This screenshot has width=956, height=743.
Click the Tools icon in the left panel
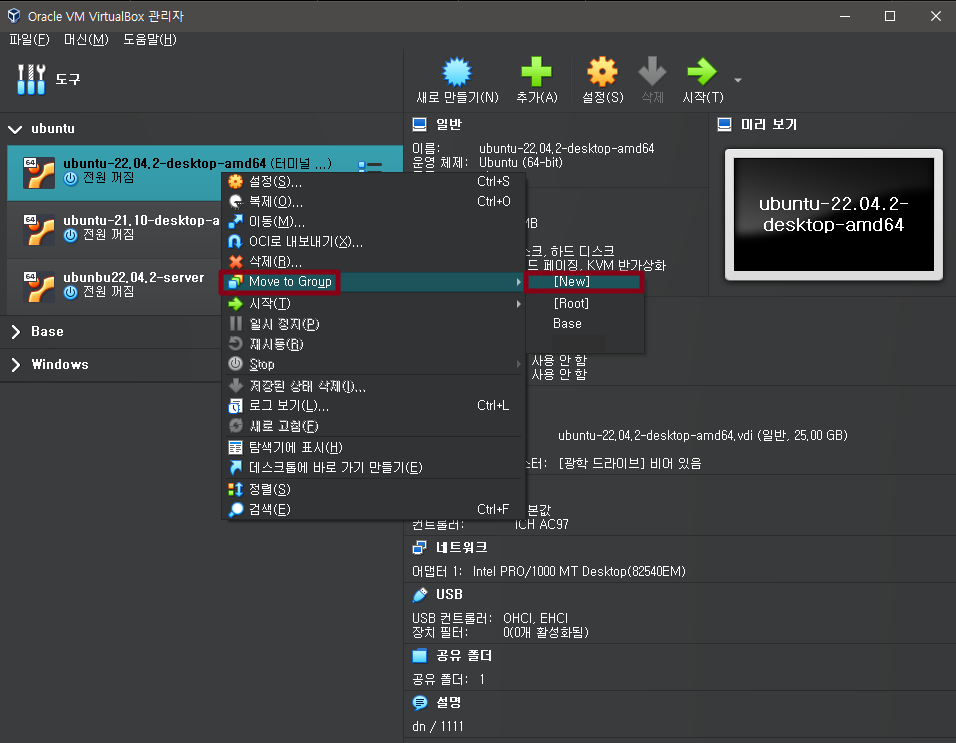point(31,79)
